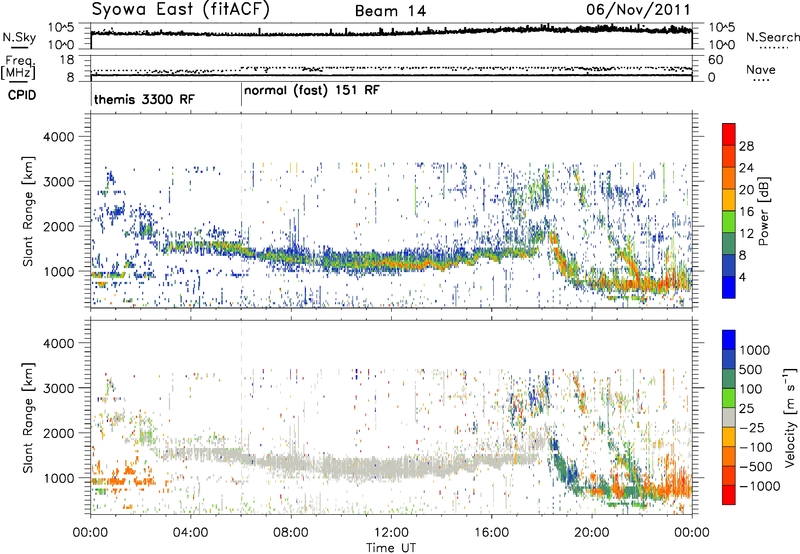Viewport: 800px width, 554px height.
Task: Click the '1000' tick on the Velocity colorbar
Action: pos(755,350)
